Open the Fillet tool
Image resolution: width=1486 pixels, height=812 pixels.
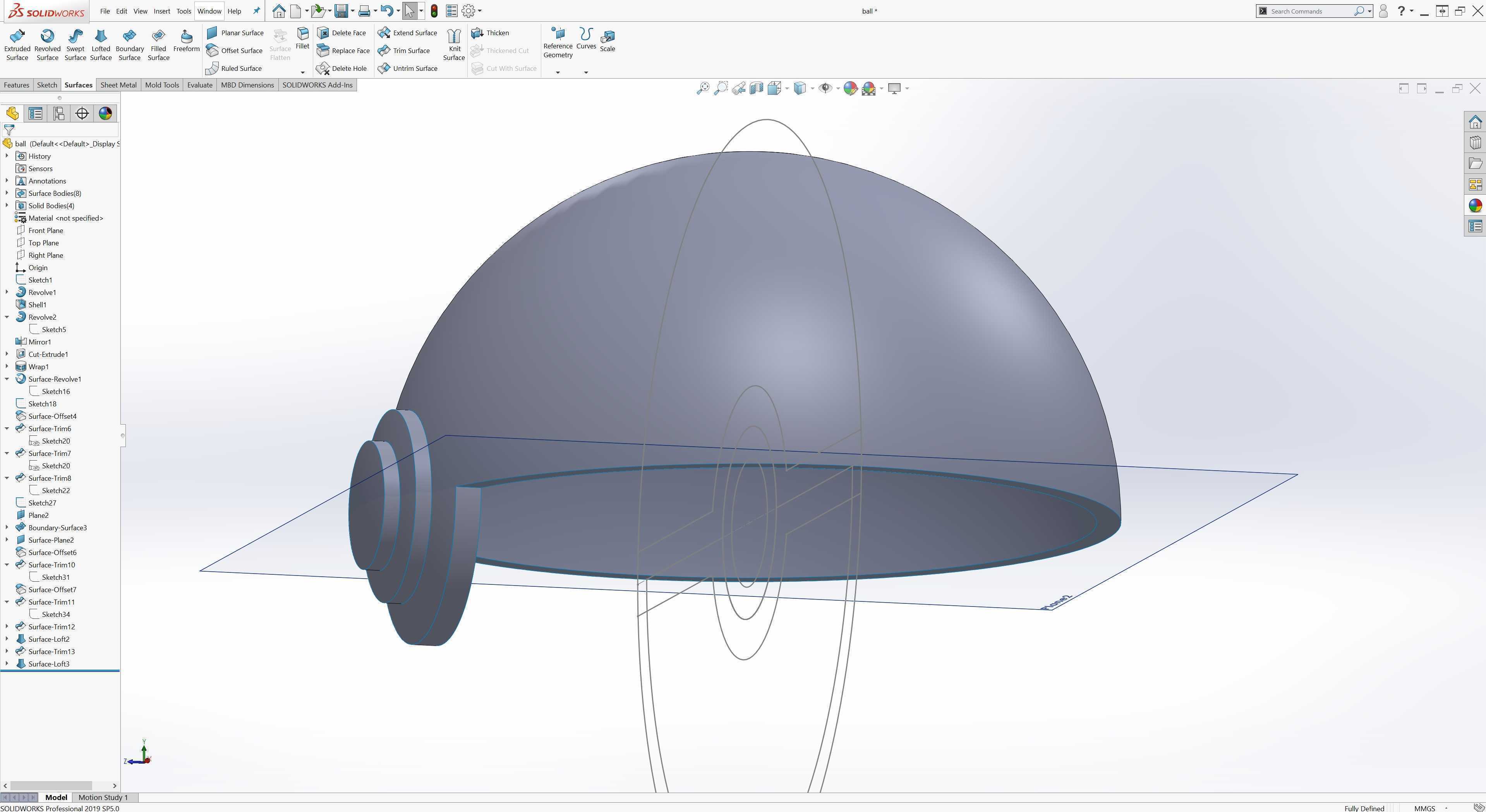click(302, 39)
